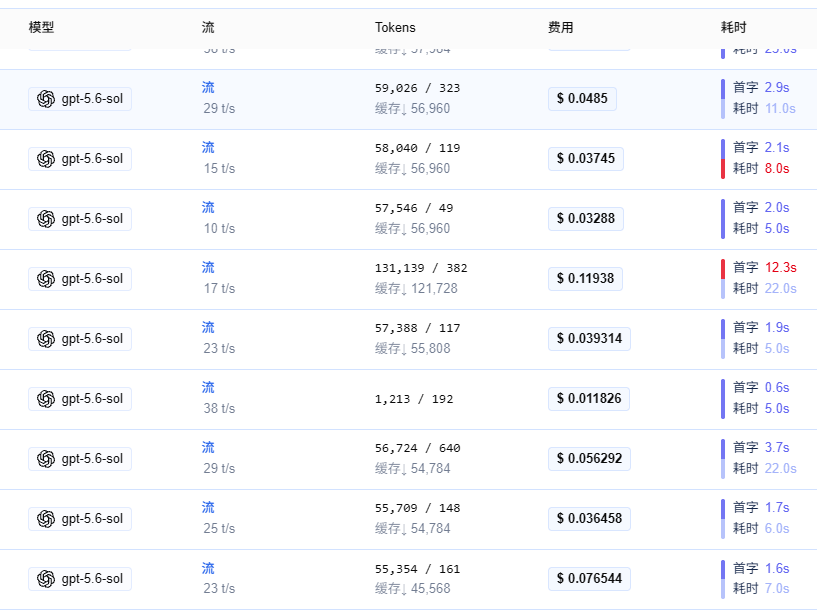This screenshot has width=817, height=612.
Task: Click the token count 59,026 / 323
Action: (417, 88)
